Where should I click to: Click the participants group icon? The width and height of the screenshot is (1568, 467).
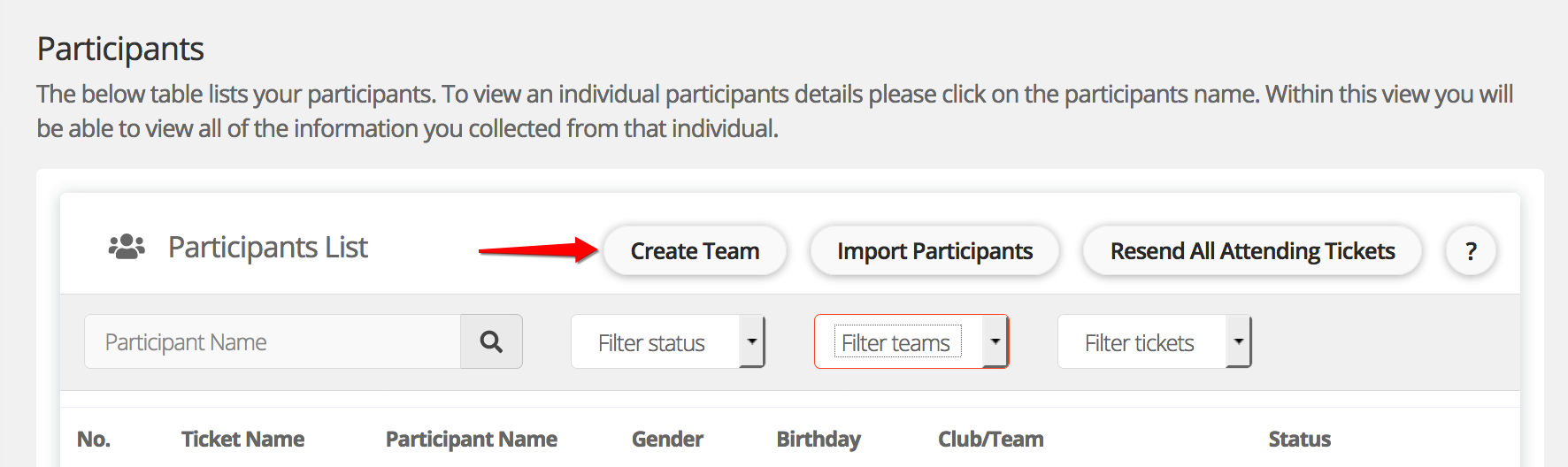click(127, 247)
